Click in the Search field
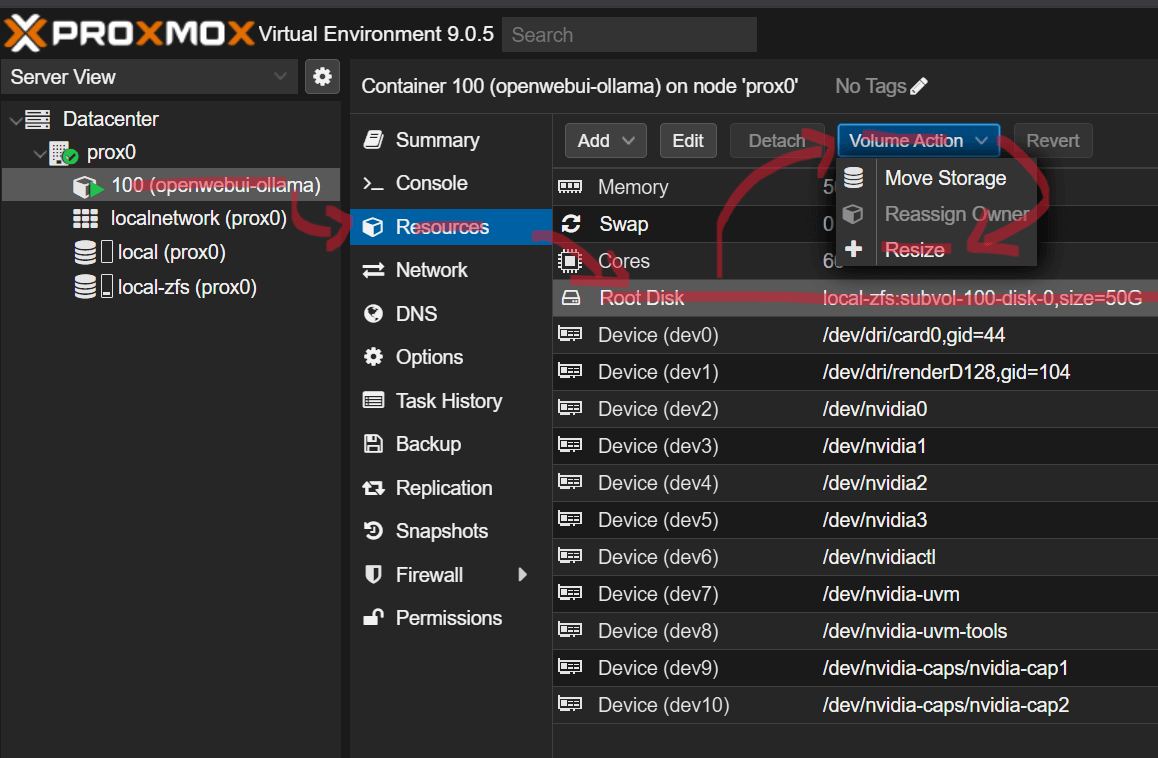 tap(629, 35)
